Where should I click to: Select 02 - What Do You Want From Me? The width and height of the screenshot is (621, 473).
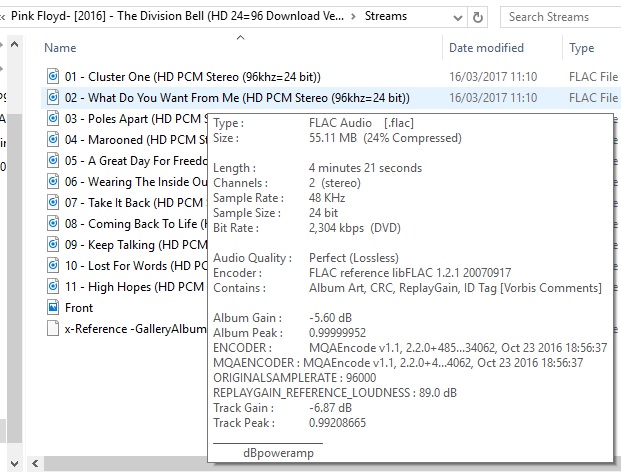[x=237, y=97]
